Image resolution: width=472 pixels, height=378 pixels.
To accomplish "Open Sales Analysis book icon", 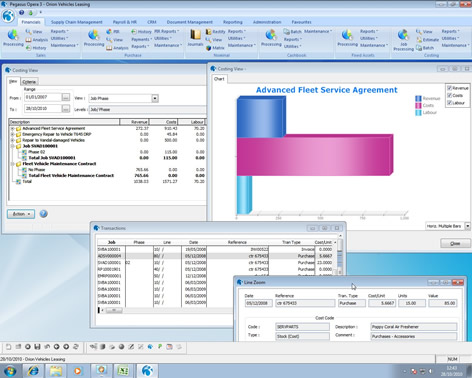I will [29, 40].
